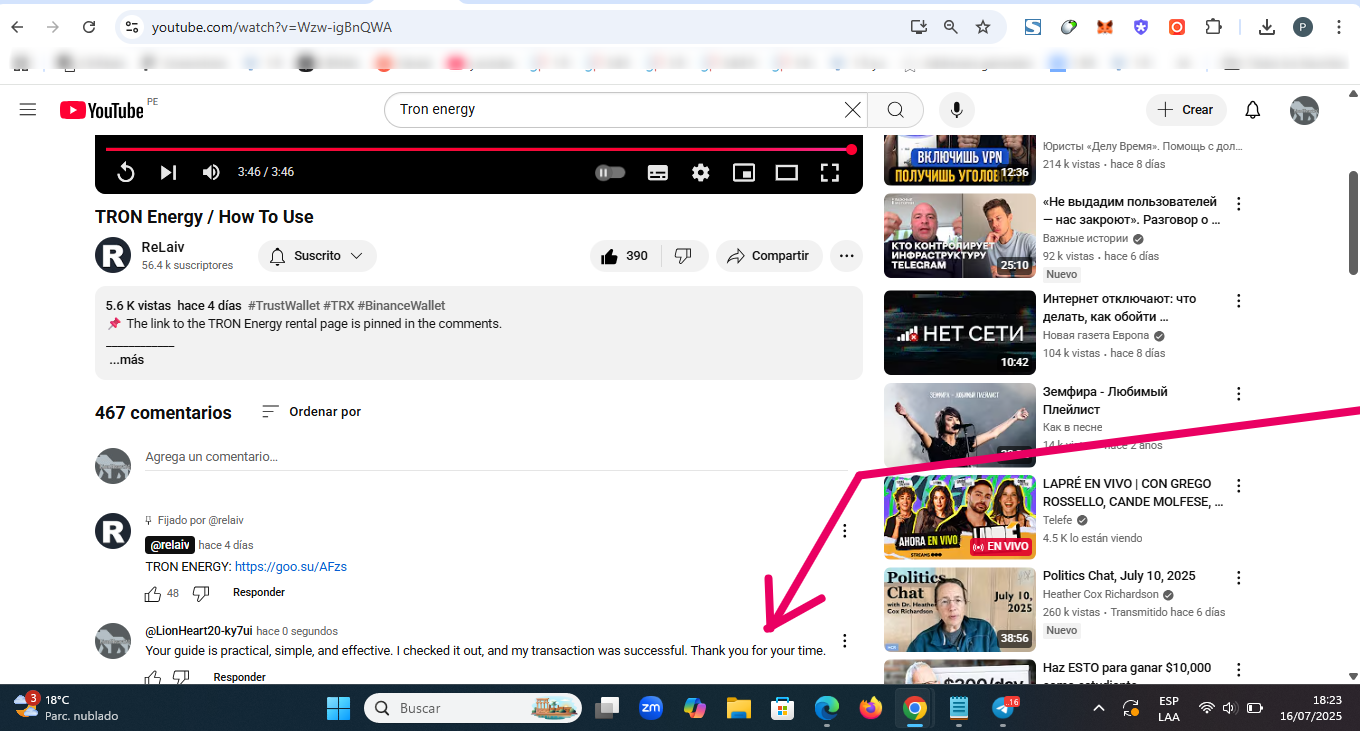Reload the current page

tap(89, 27)
